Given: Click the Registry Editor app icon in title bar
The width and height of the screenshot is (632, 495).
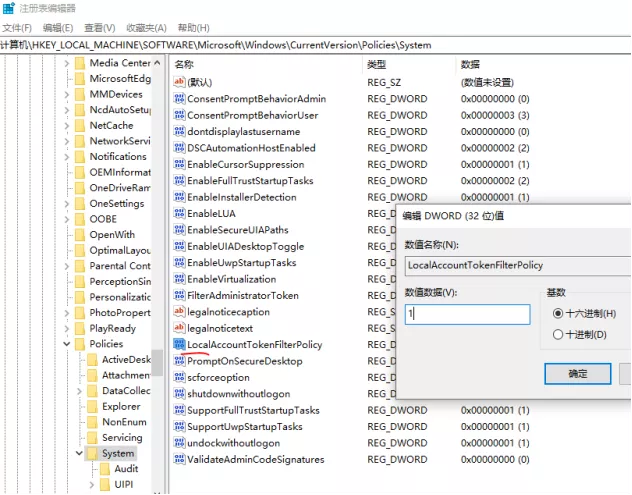Looking at the screenshot, I should 9,8.
